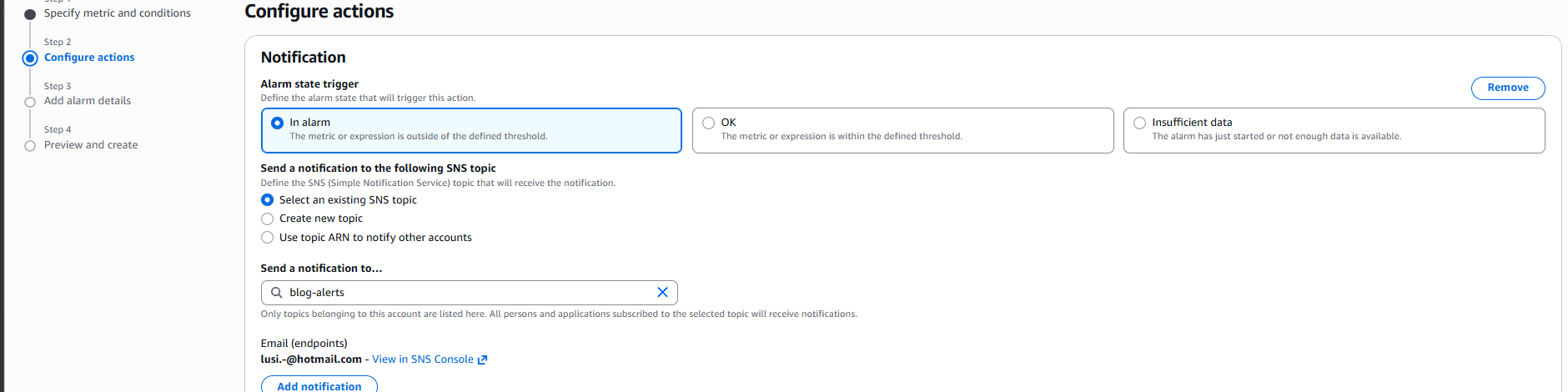Click the 'Only topics belonging to this account' hint text
Viewport: 1568px width, 392px height.
pyautogui.click(x=559, y=314)
